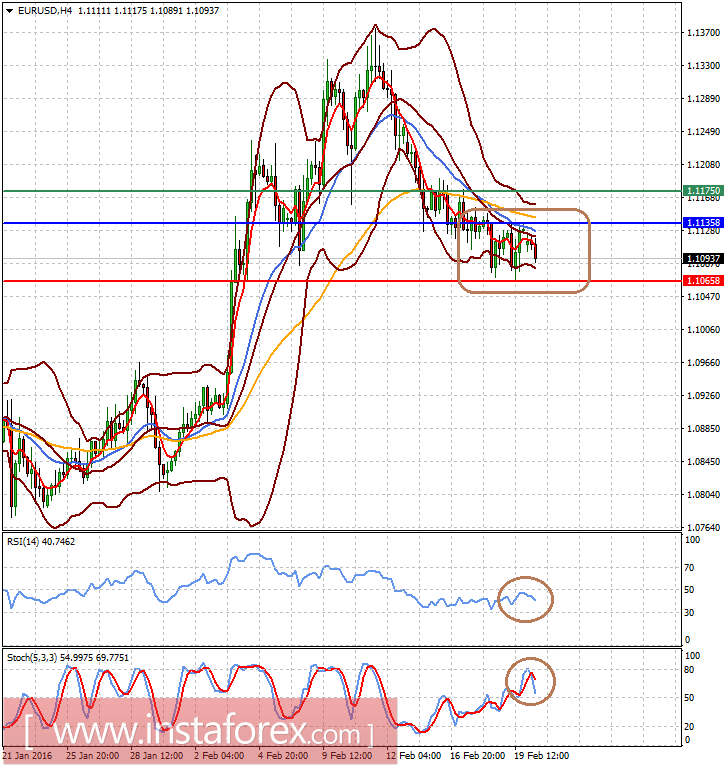Select the brown circle in RSI panel
Viewport: 724px width, 767px height.
pos(526,598)
